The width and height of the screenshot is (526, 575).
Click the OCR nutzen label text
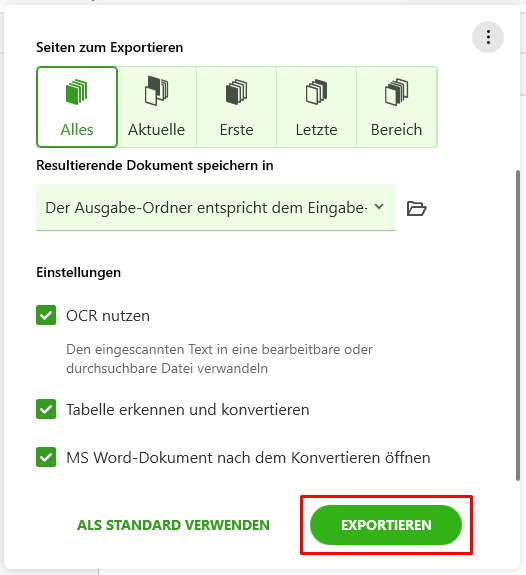[x=108, y=316]
